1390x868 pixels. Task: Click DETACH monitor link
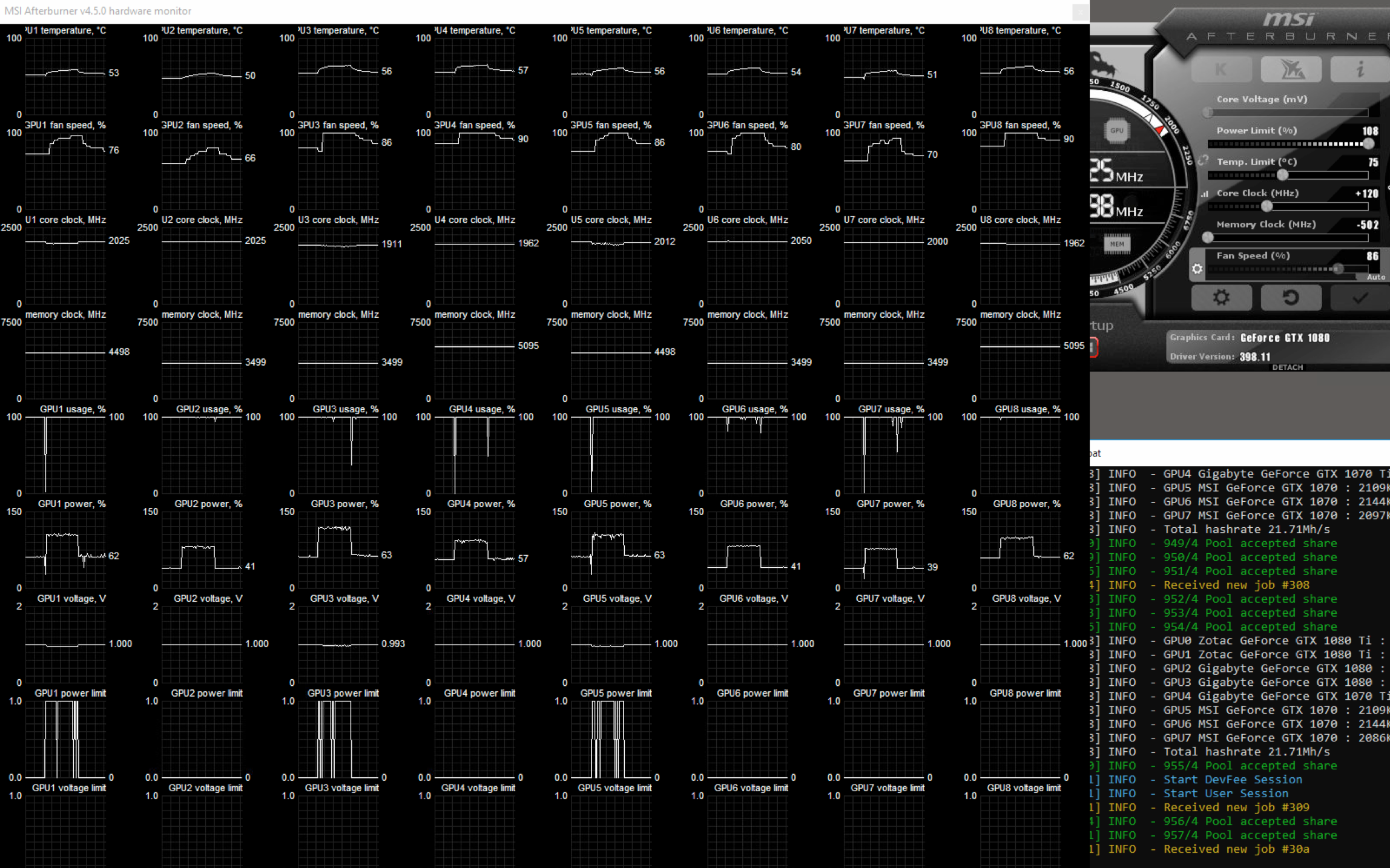point(1287,367)
